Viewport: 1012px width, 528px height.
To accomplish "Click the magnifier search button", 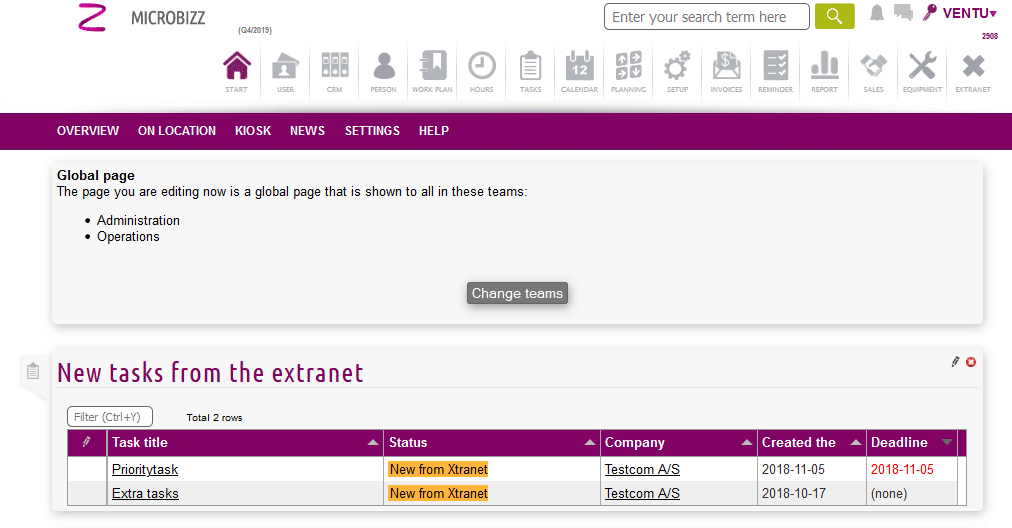I will tap(834, 17).
